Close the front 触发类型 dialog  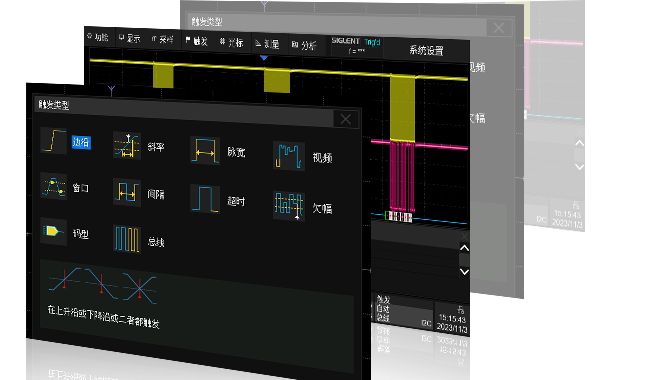345,119
